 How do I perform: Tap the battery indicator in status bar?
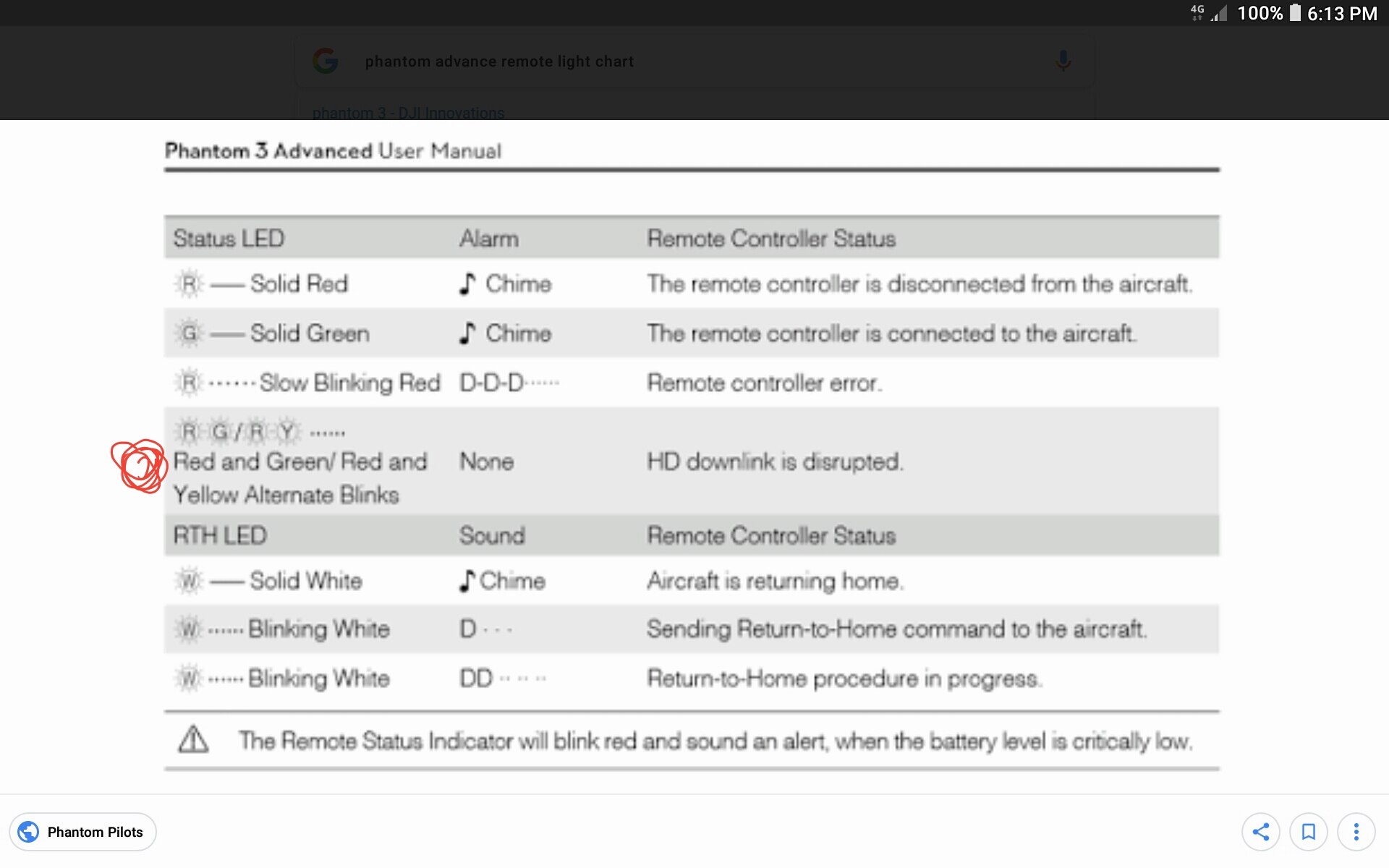tap(1295, 13)
